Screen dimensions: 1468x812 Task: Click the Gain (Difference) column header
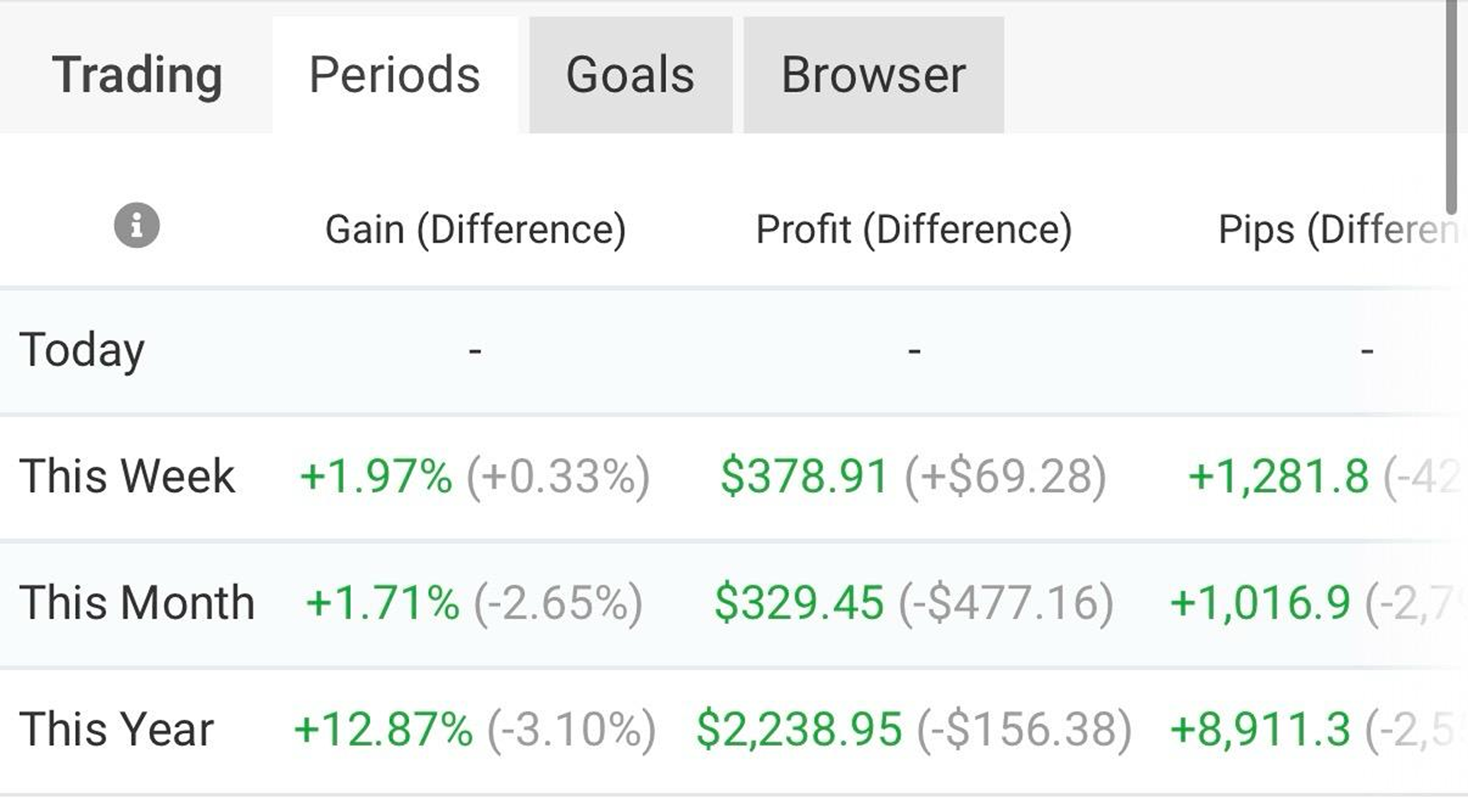coord(475,230)
